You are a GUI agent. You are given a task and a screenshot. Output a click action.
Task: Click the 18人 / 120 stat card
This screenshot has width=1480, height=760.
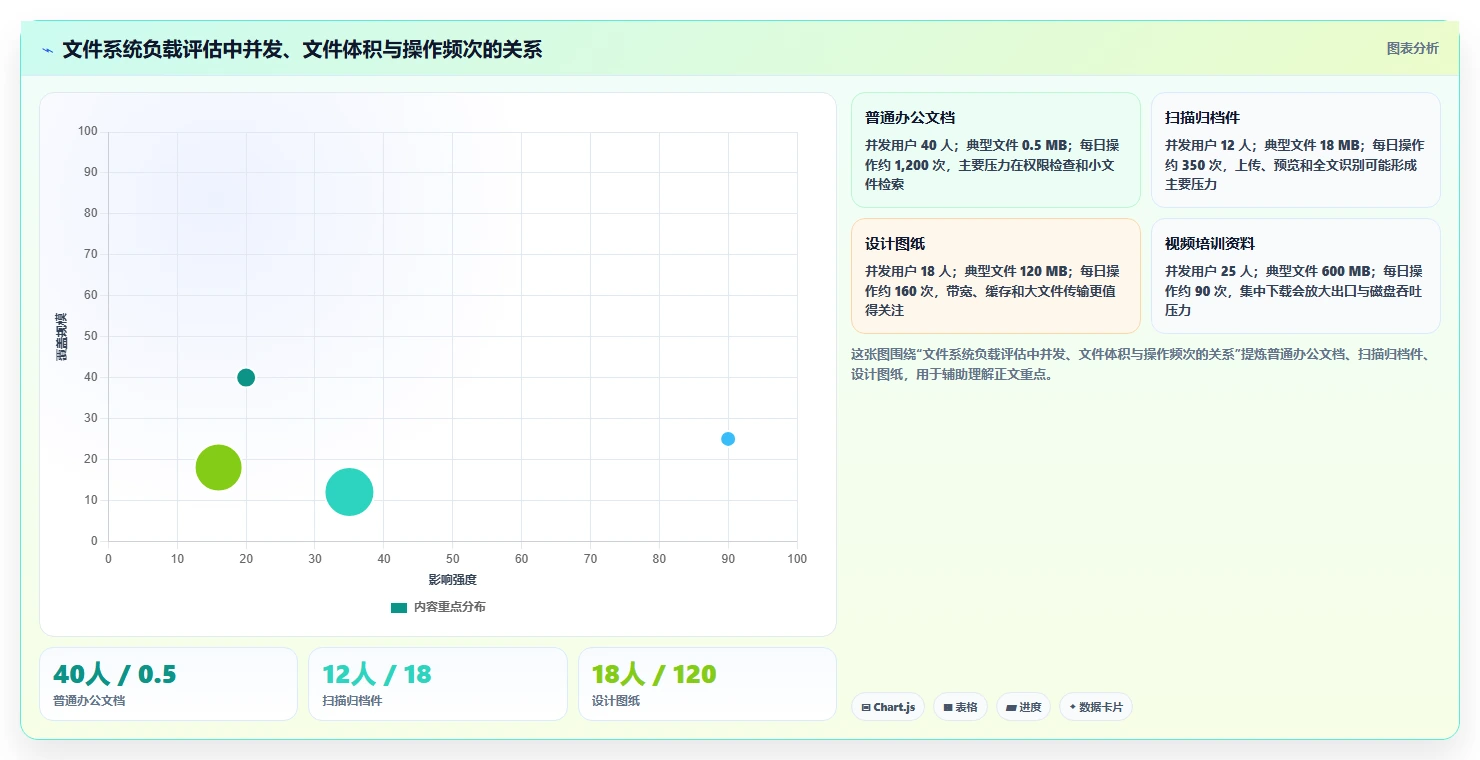click(707, 684)
